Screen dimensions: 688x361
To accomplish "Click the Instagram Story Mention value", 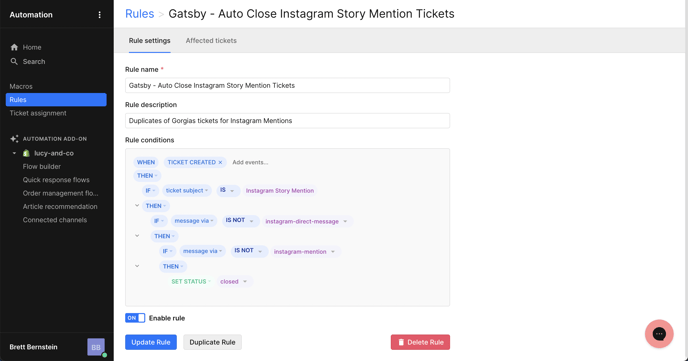I will tap(280, 191).
